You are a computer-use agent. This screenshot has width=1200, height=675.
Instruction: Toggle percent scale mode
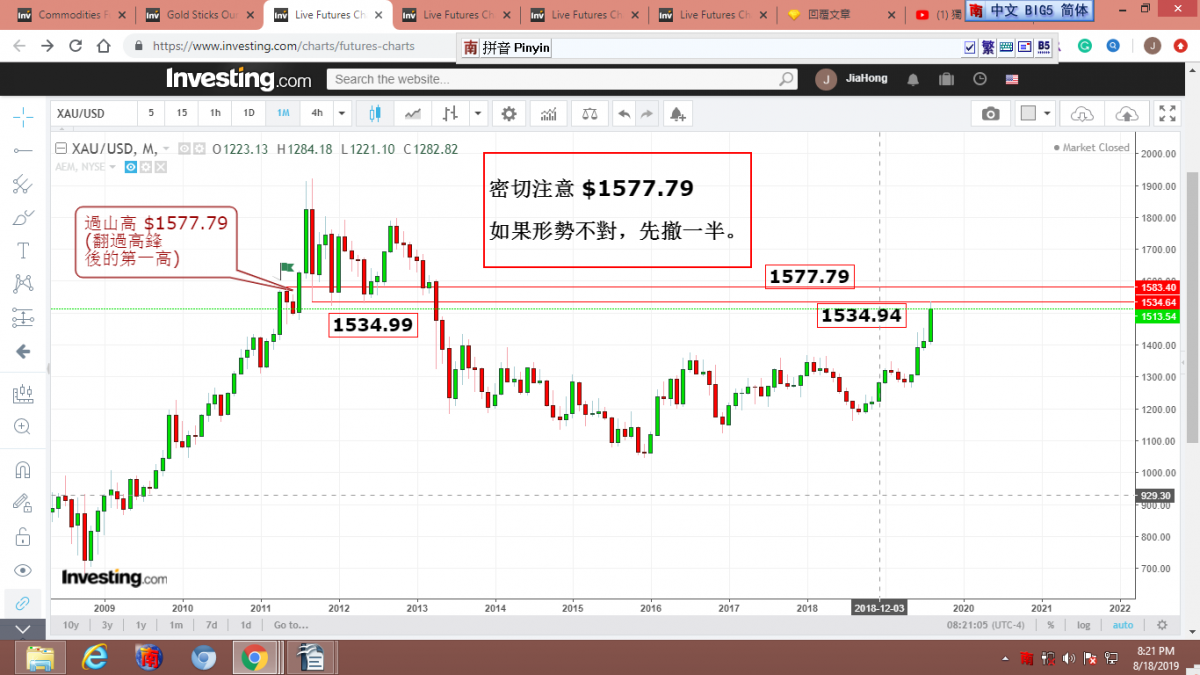(1051, 625)
